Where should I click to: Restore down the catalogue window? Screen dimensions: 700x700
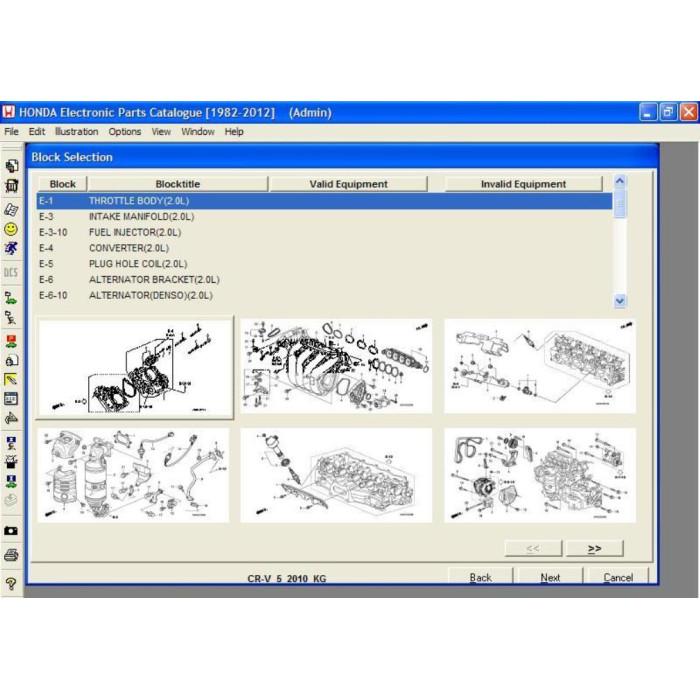pos(668,112)
